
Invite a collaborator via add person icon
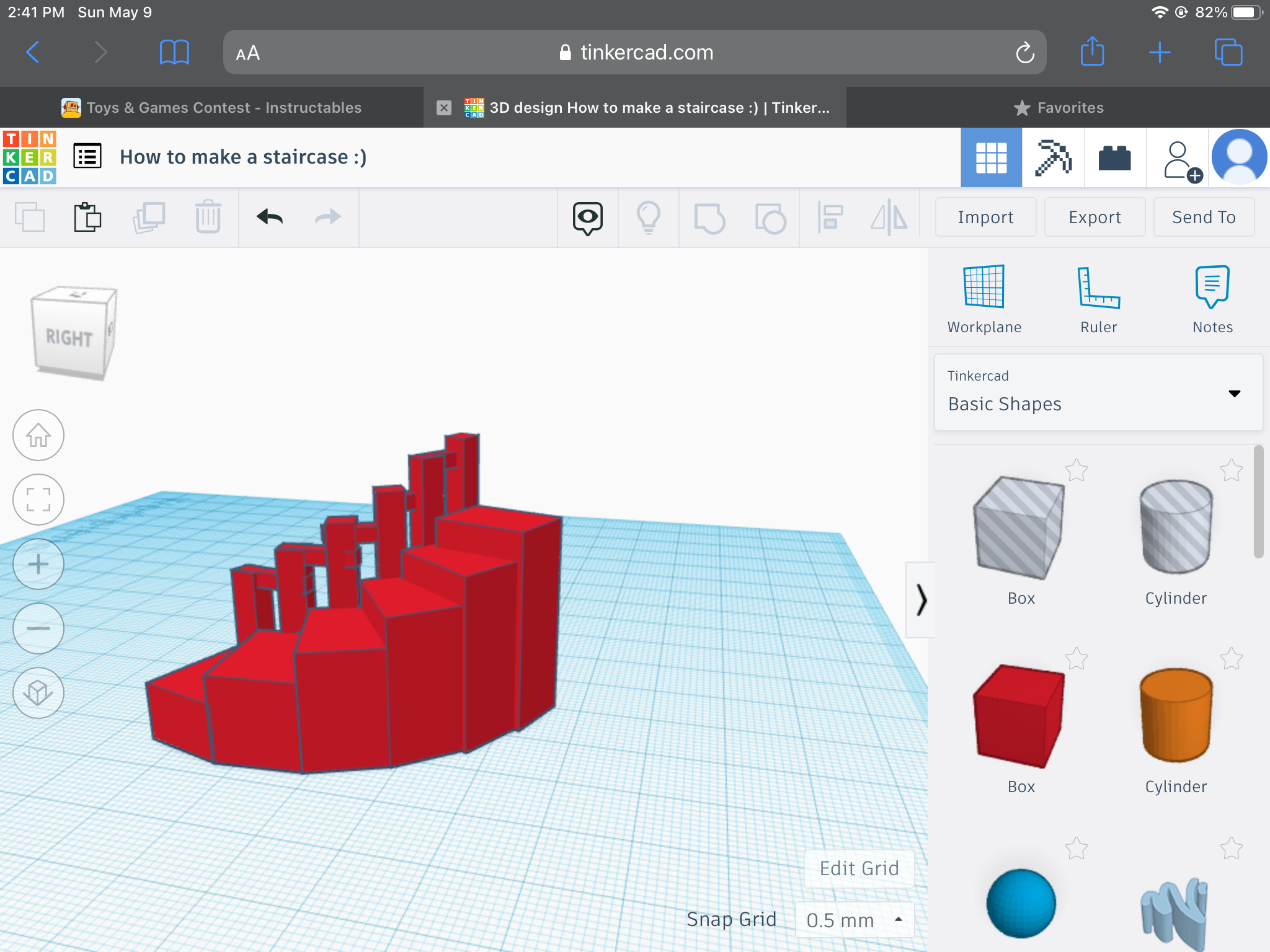(x=1182, y=162)
